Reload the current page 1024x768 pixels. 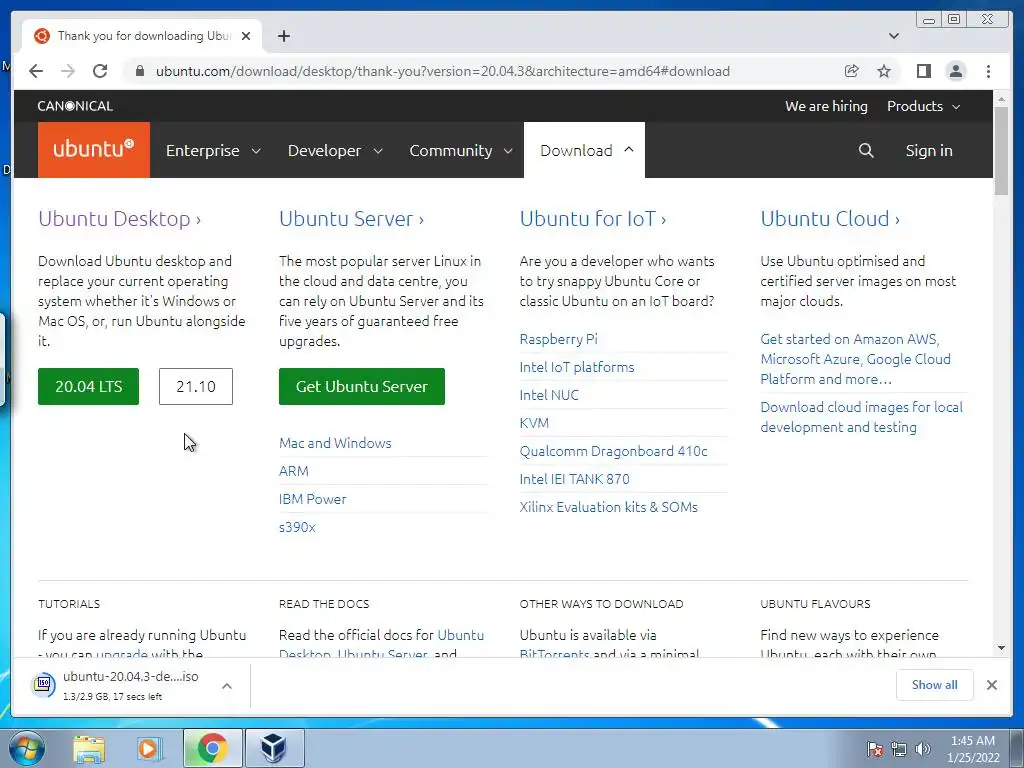coord(100,71)
